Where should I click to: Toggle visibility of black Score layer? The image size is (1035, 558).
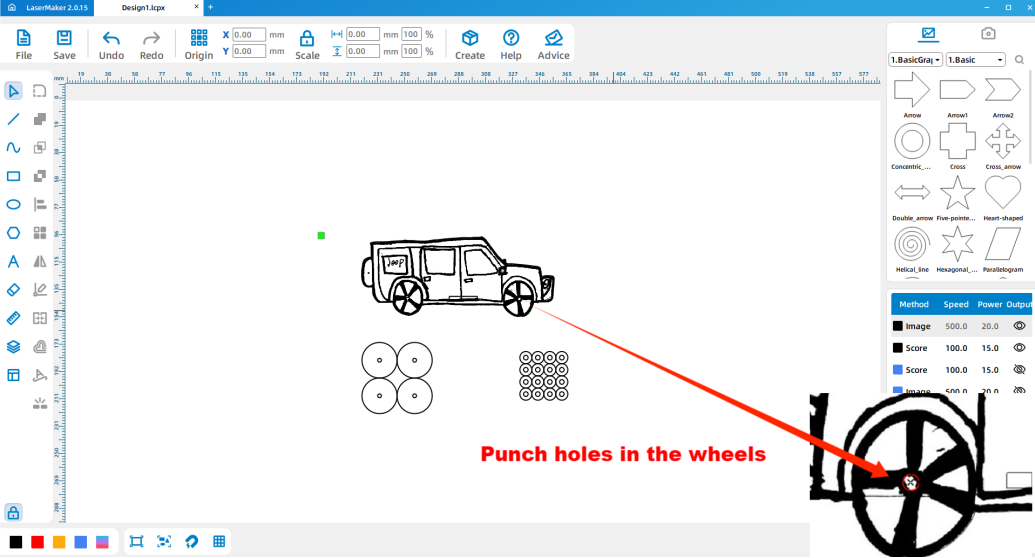[x=1019, y=347]
